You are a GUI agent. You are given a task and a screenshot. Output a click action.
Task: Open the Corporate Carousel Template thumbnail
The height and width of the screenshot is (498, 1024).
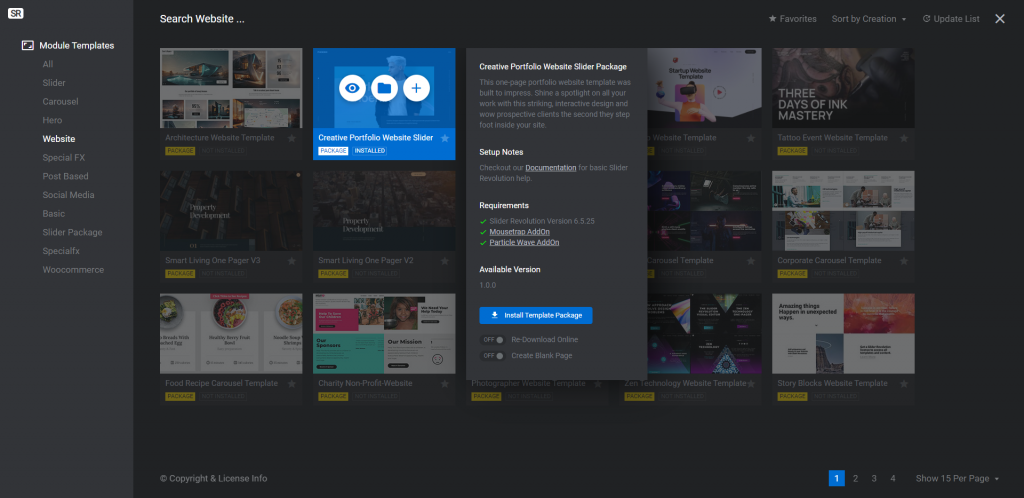click(x=843, y=211)
